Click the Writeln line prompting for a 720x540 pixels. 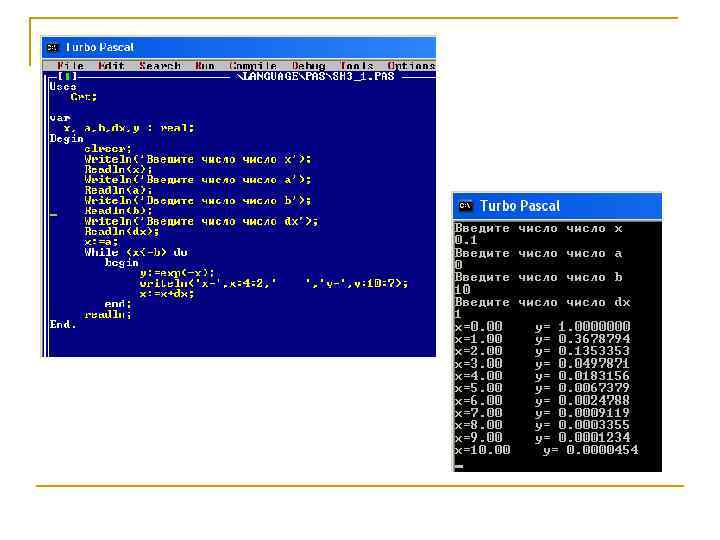[x=198, y=180]
